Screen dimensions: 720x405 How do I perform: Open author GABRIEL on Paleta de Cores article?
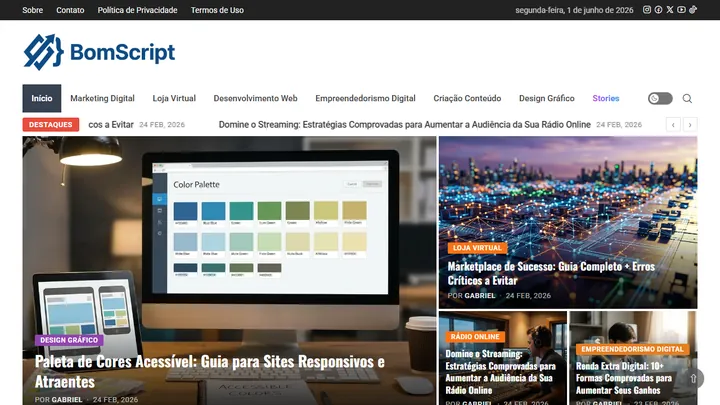coord(67,399)
